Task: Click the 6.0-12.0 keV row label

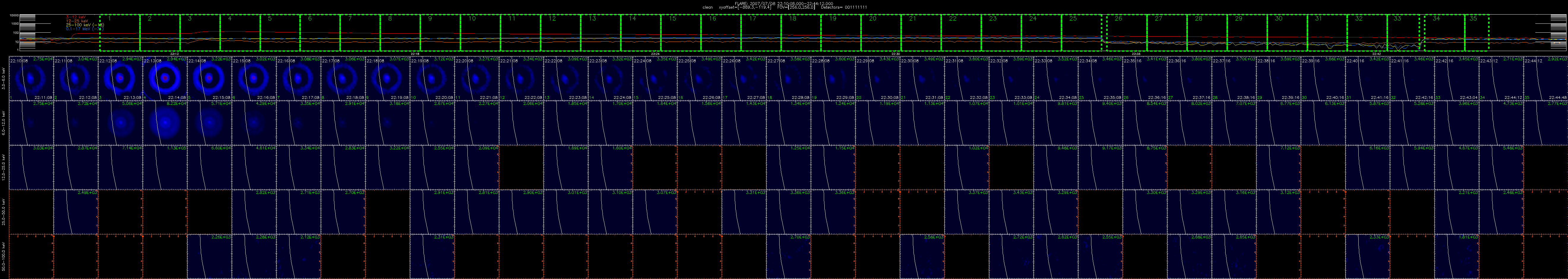Action: [4, 123]
